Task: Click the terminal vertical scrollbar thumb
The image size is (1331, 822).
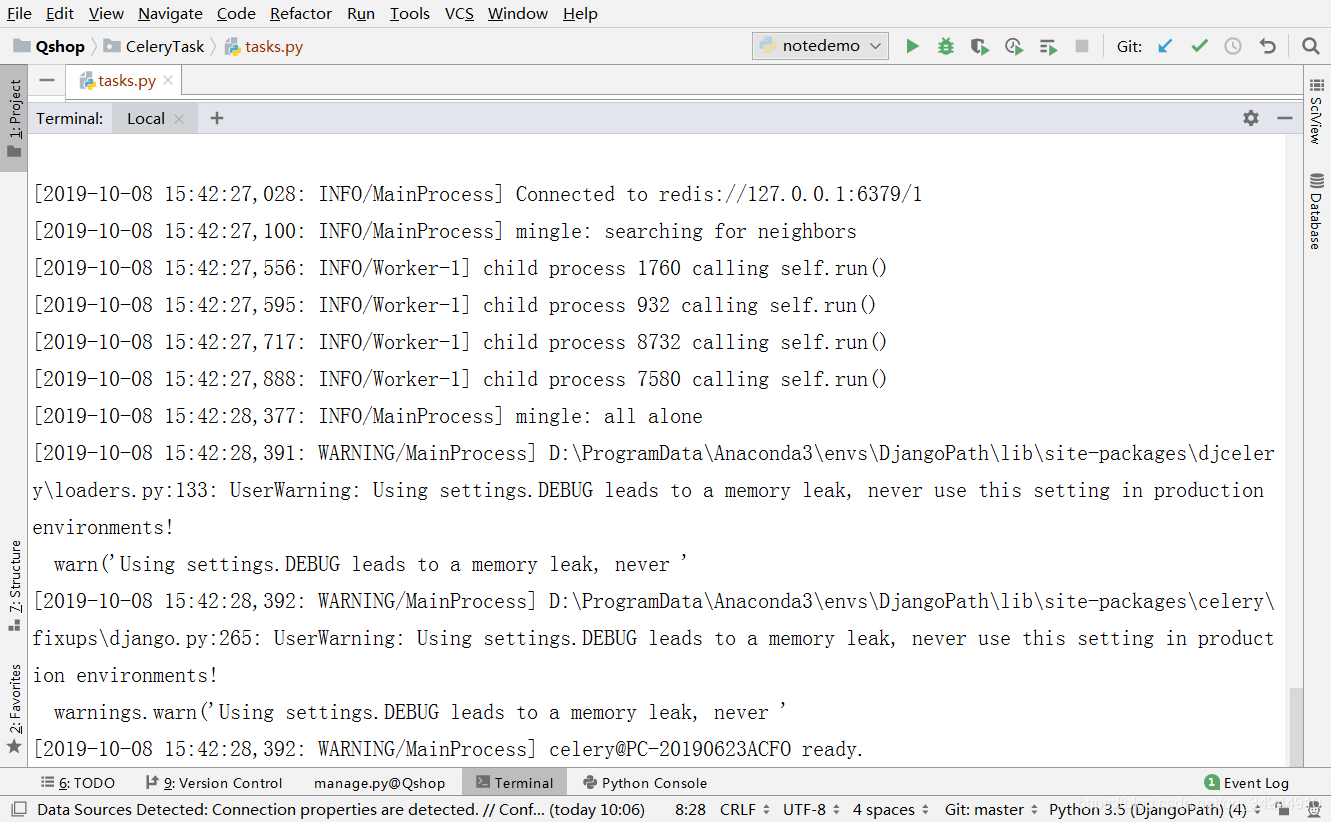Action: point(1296,726)
